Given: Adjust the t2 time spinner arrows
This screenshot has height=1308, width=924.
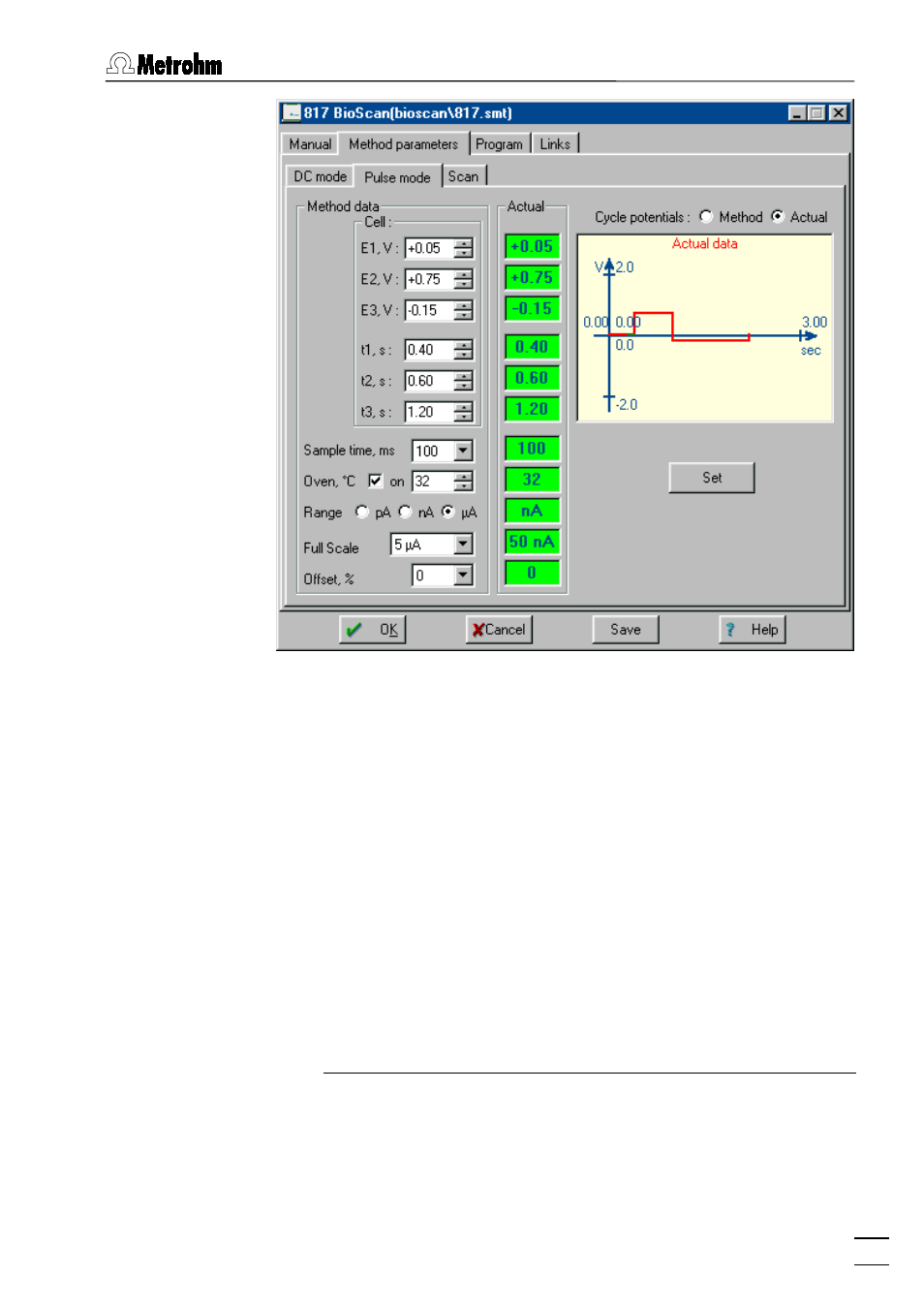Looking at the screenshot, I should [464, 381].
